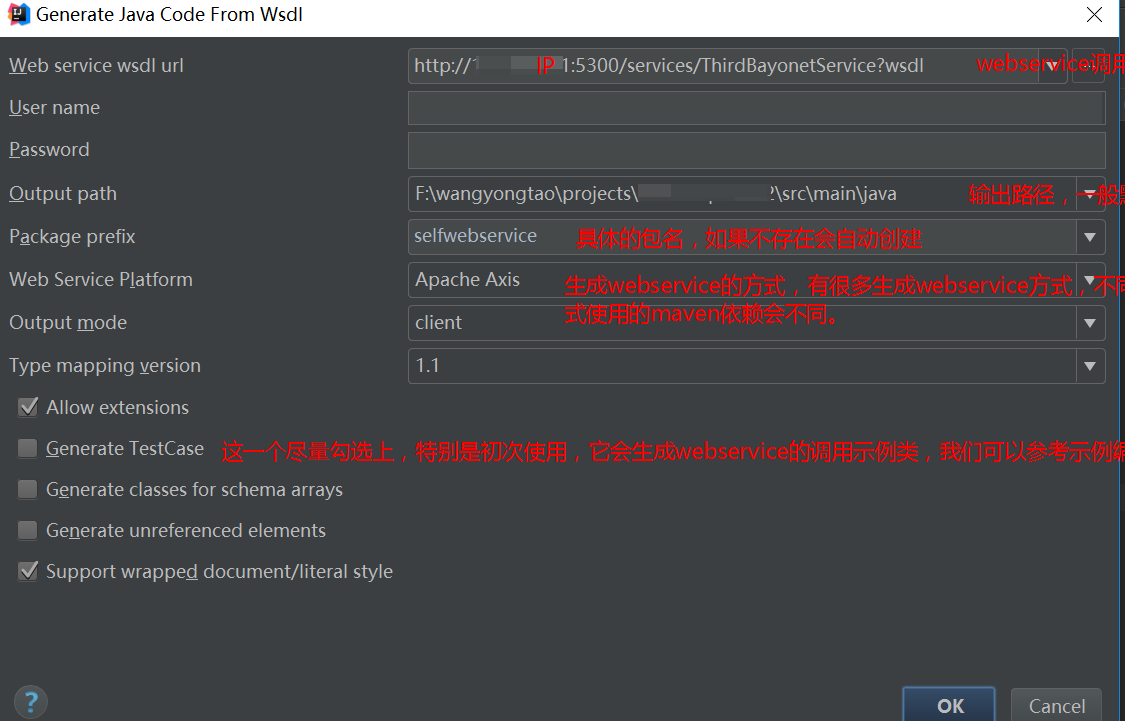
Task: Open the Web Service Platform dropdown
Action: coord(1089,279)
